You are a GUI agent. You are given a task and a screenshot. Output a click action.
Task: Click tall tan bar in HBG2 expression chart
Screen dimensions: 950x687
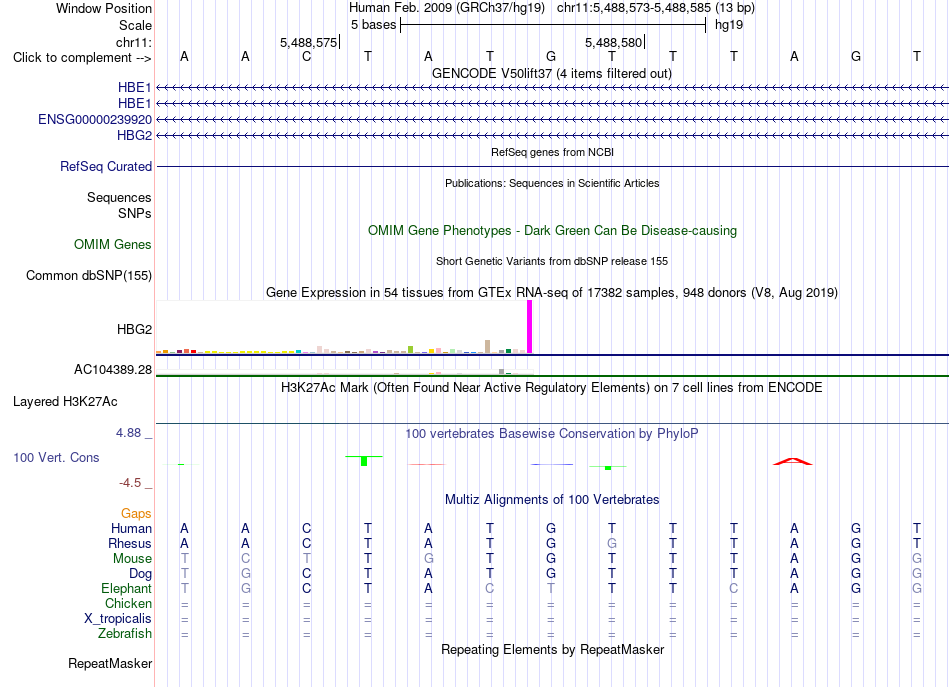click(488, 347)
